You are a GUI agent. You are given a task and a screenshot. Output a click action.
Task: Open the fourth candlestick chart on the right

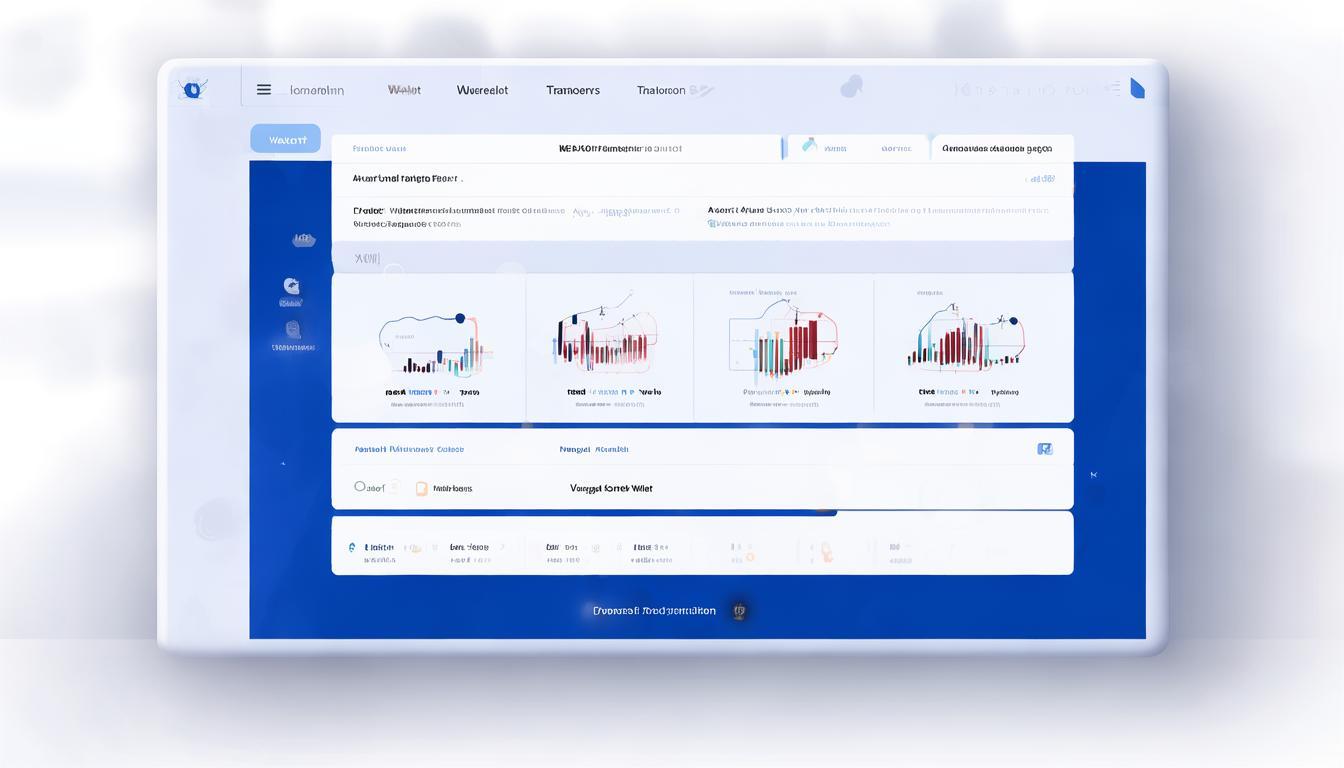[966, 346]
